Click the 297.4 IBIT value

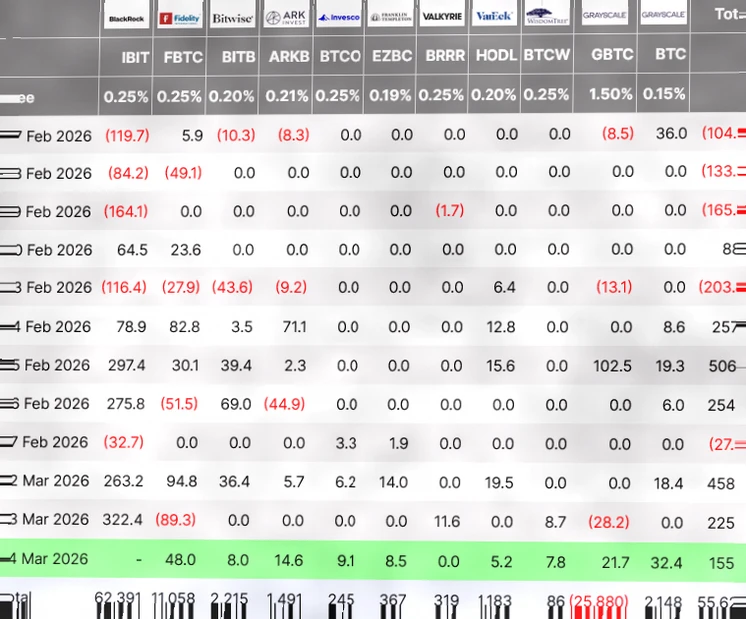pyautogui.click(x=127, y=365)
